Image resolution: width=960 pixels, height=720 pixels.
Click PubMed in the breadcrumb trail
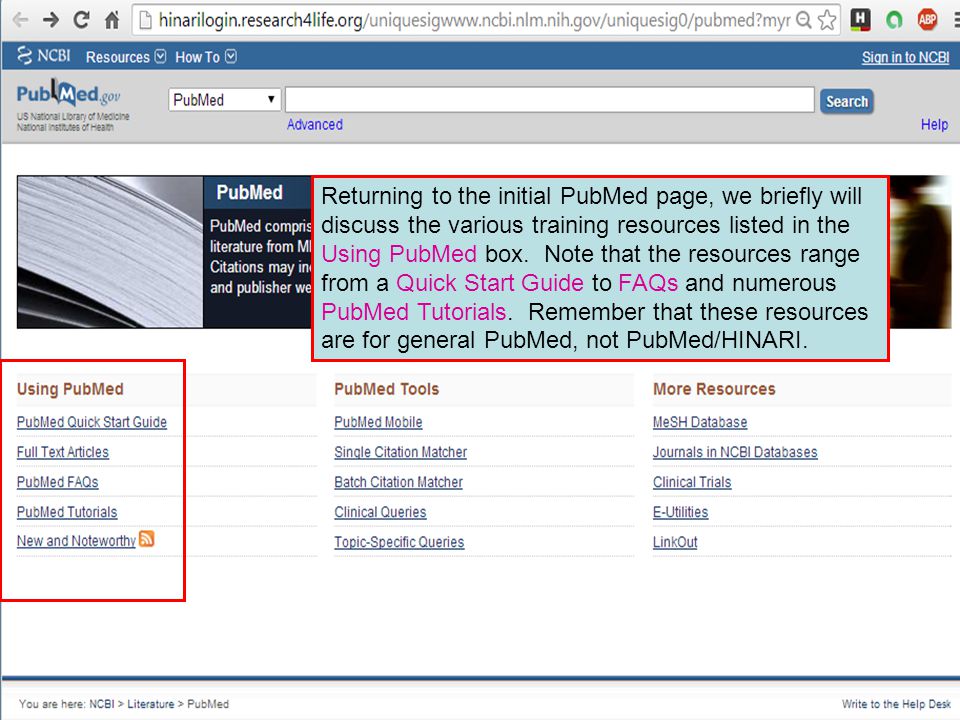pyautogui.click(x=208, y=704)
